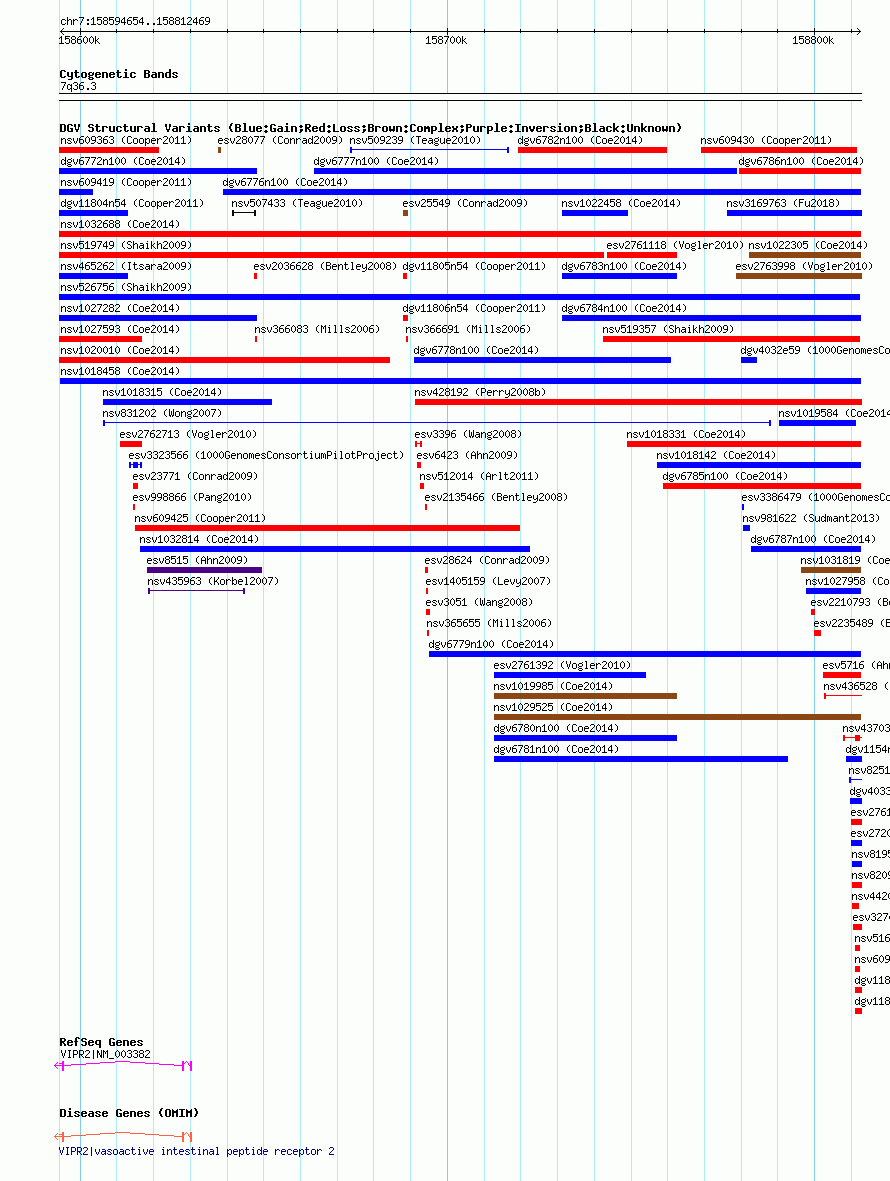
Task: Open nsv609425 (Cooper2011) label
Action: click(200, 520)
